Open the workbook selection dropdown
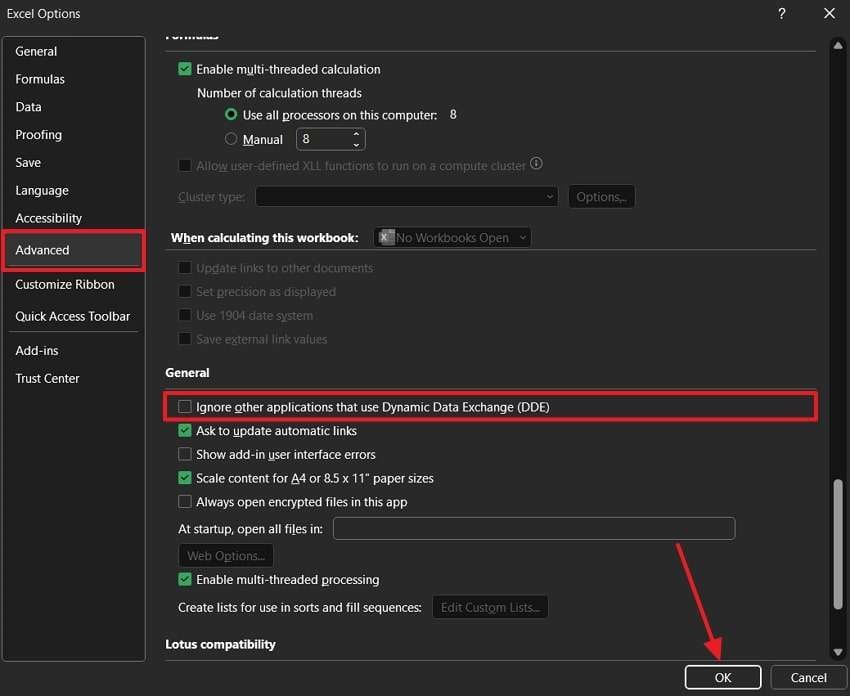850x696 pixels. tap(452, 237)
